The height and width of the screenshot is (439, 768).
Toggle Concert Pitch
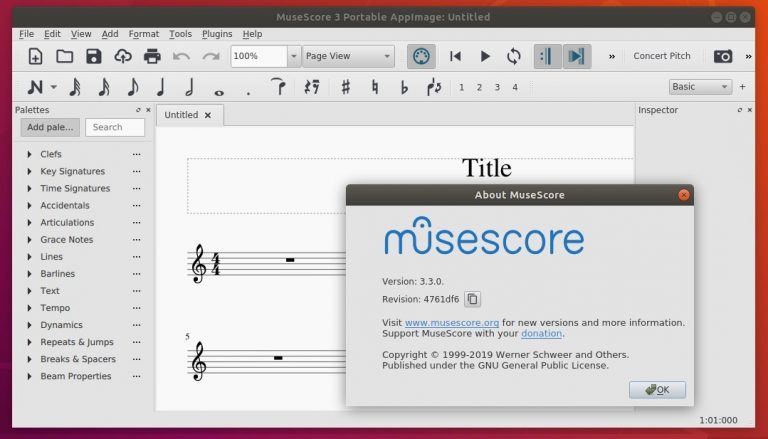(x=662, y=56)
